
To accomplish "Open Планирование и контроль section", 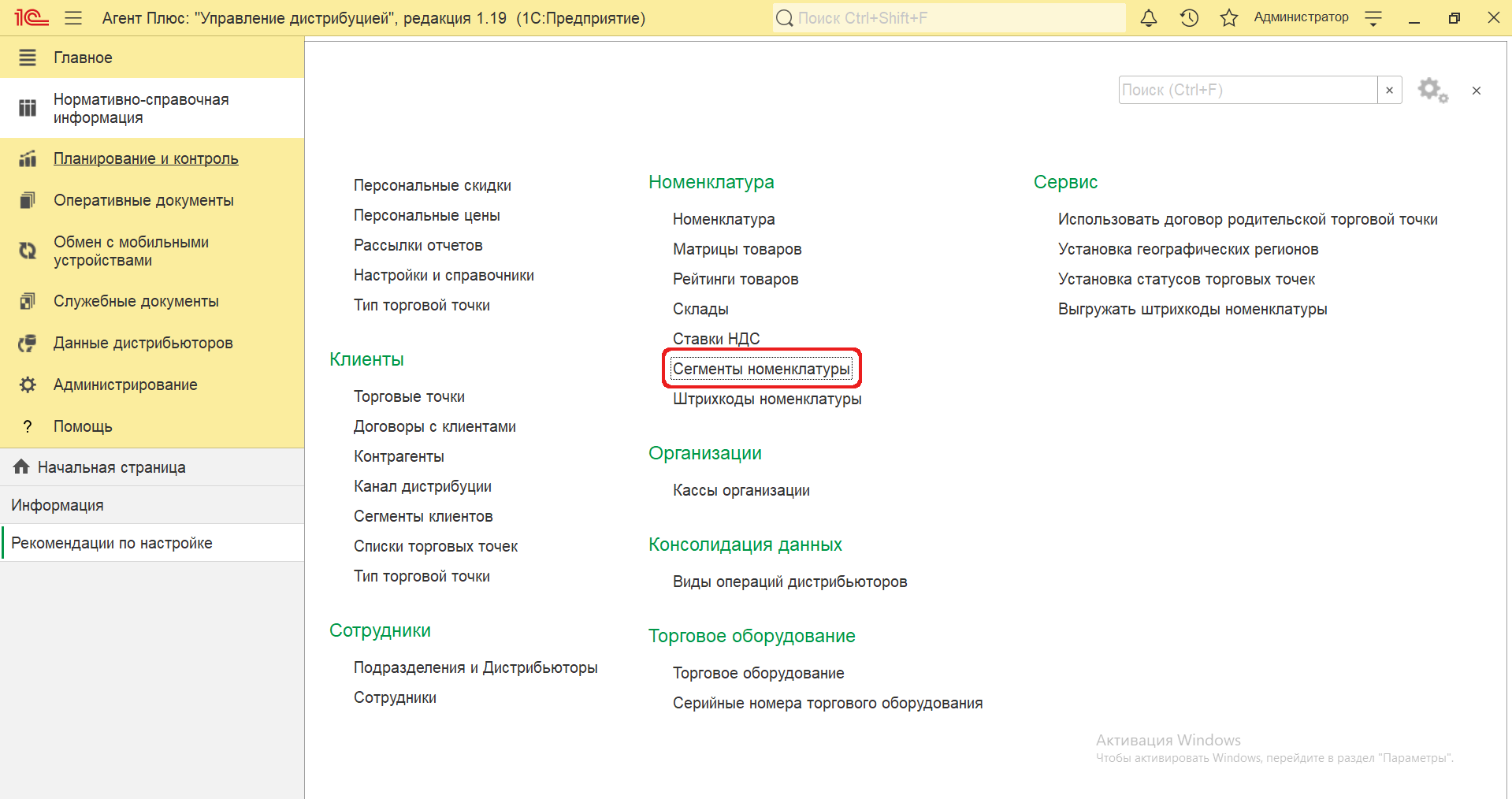I will click(152, 158).
